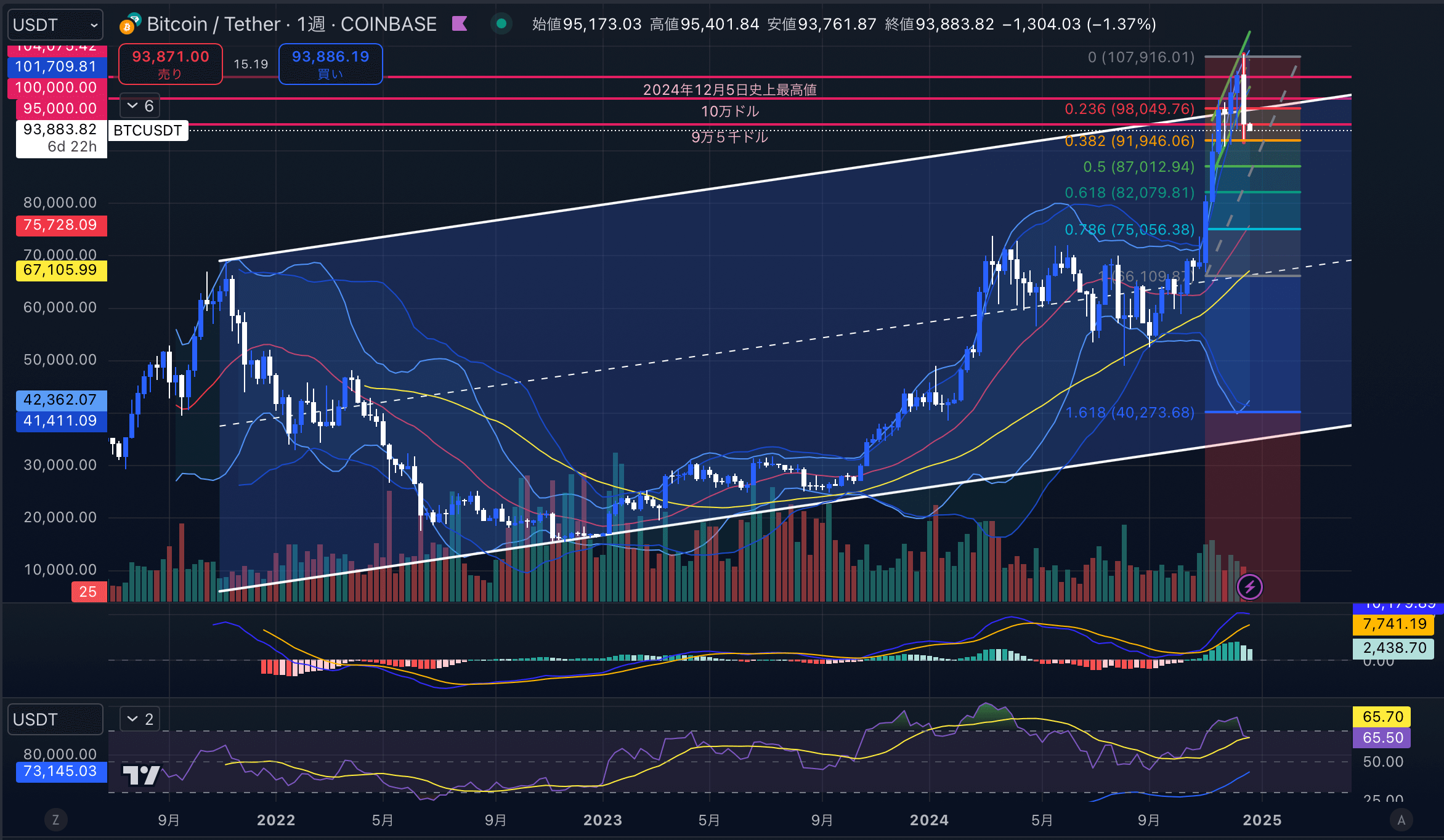Click the 6d 22h countdown label
1444x840 pixels.
pos(72,147)
